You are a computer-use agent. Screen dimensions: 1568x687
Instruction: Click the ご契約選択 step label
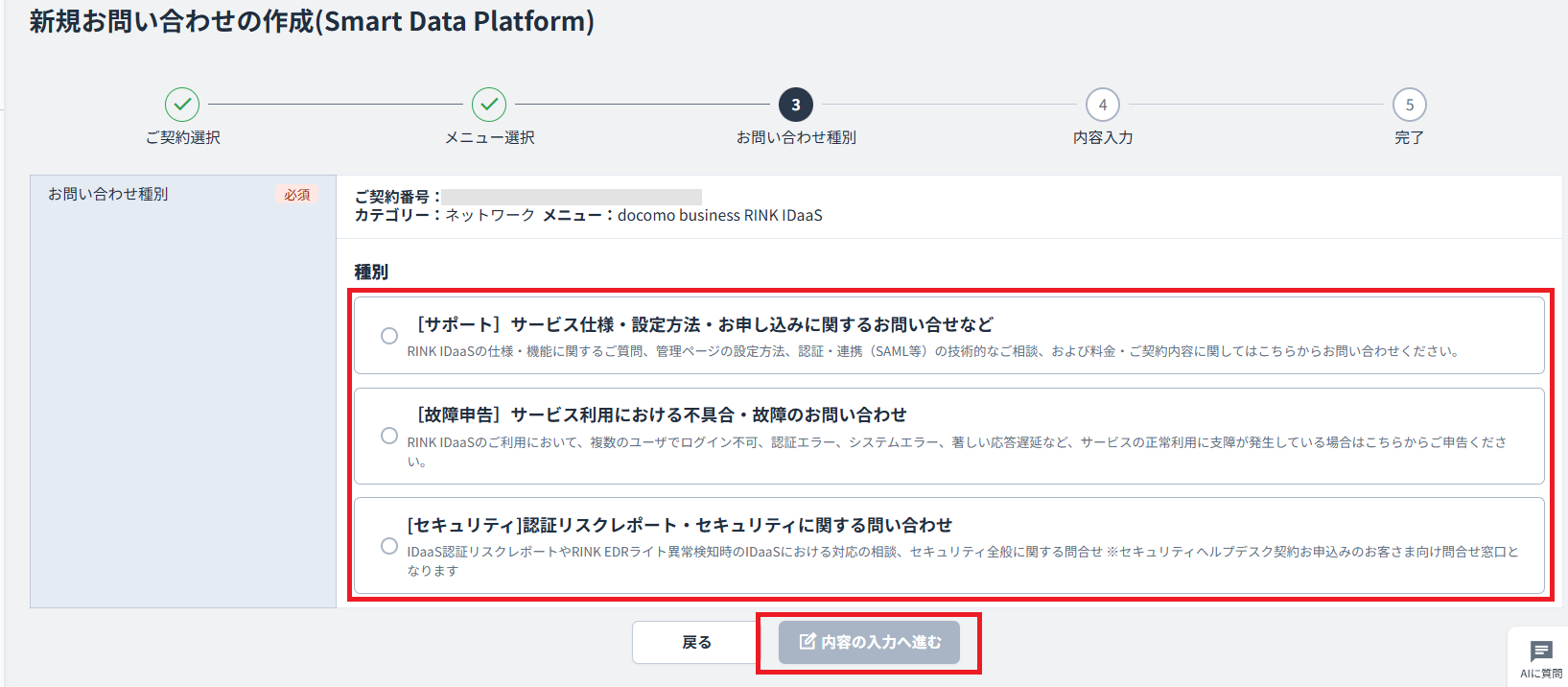(x=183, y=137)
